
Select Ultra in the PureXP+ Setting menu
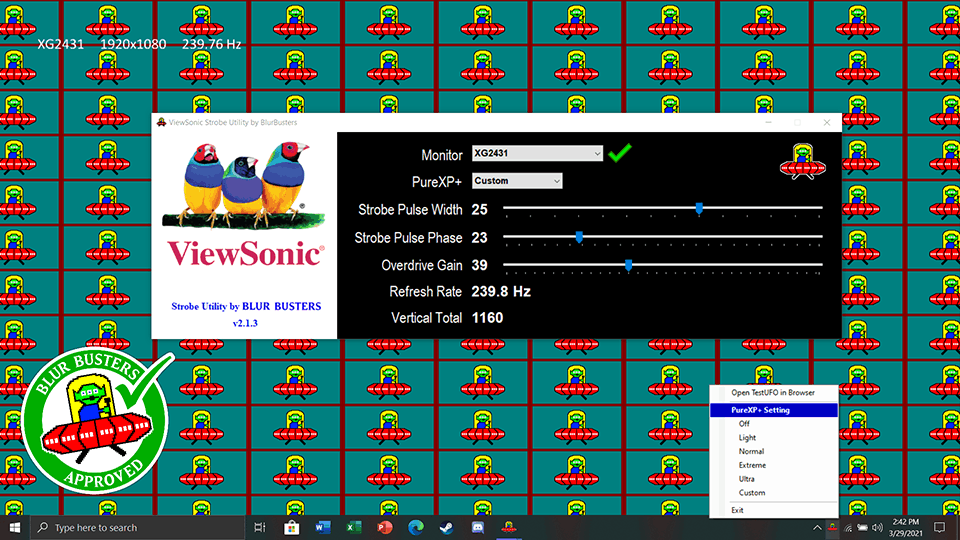click(x=747, y=479)
